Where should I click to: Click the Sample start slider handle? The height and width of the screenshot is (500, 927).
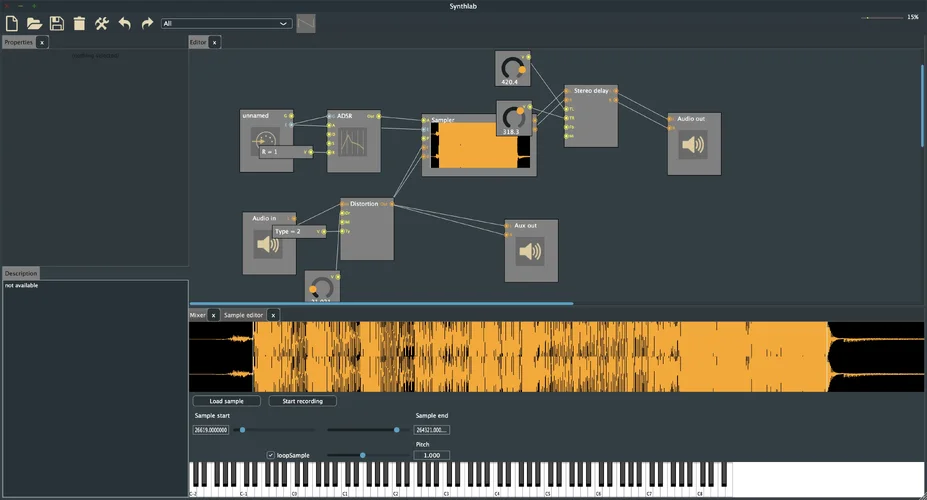click(x=242, y=430)
